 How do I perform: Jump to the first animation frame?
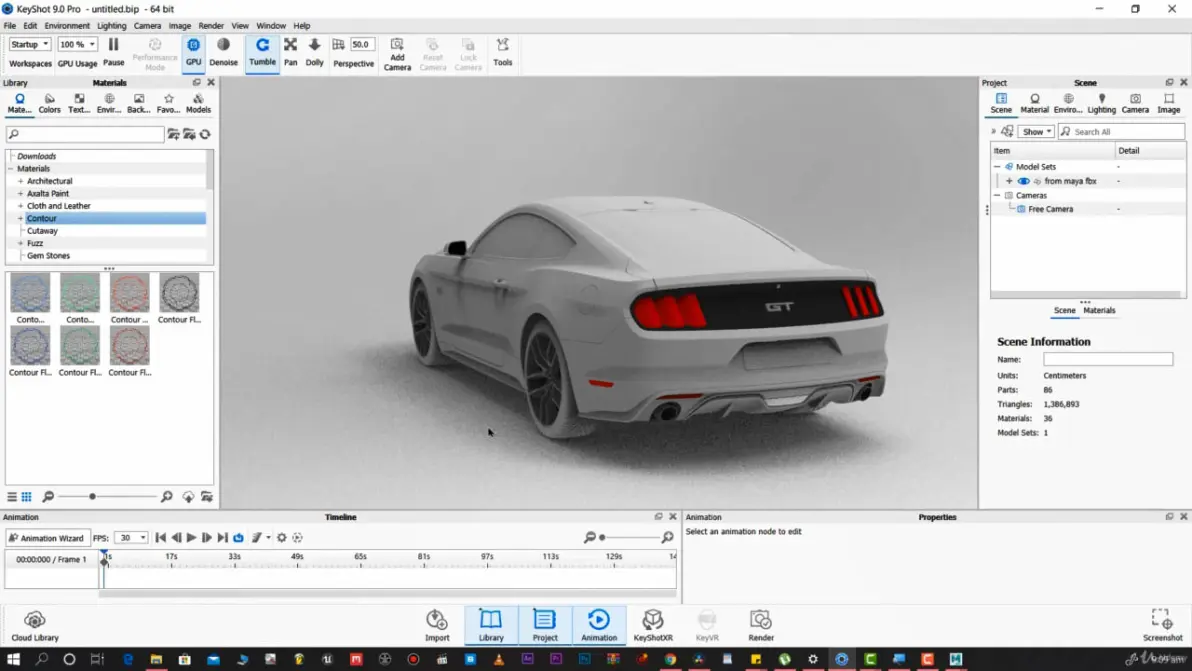(x=160, y=537)
